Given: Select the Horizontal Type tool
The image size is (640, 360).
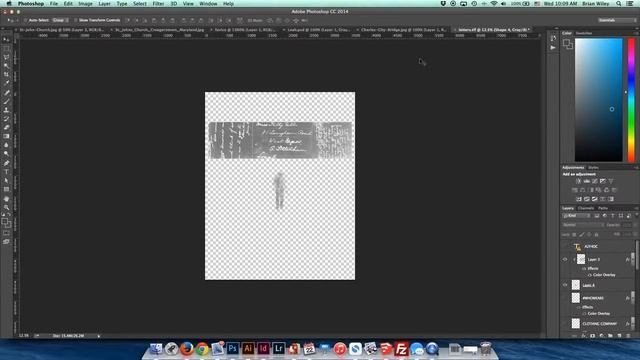Looking at the screenshot, I should pos(6,172).
